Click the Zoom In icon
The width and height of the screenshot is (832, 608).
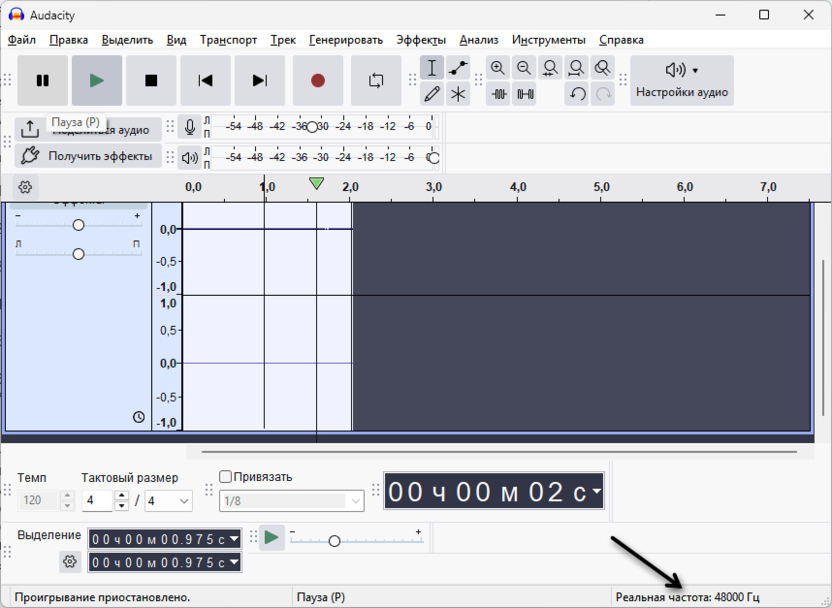498,68
